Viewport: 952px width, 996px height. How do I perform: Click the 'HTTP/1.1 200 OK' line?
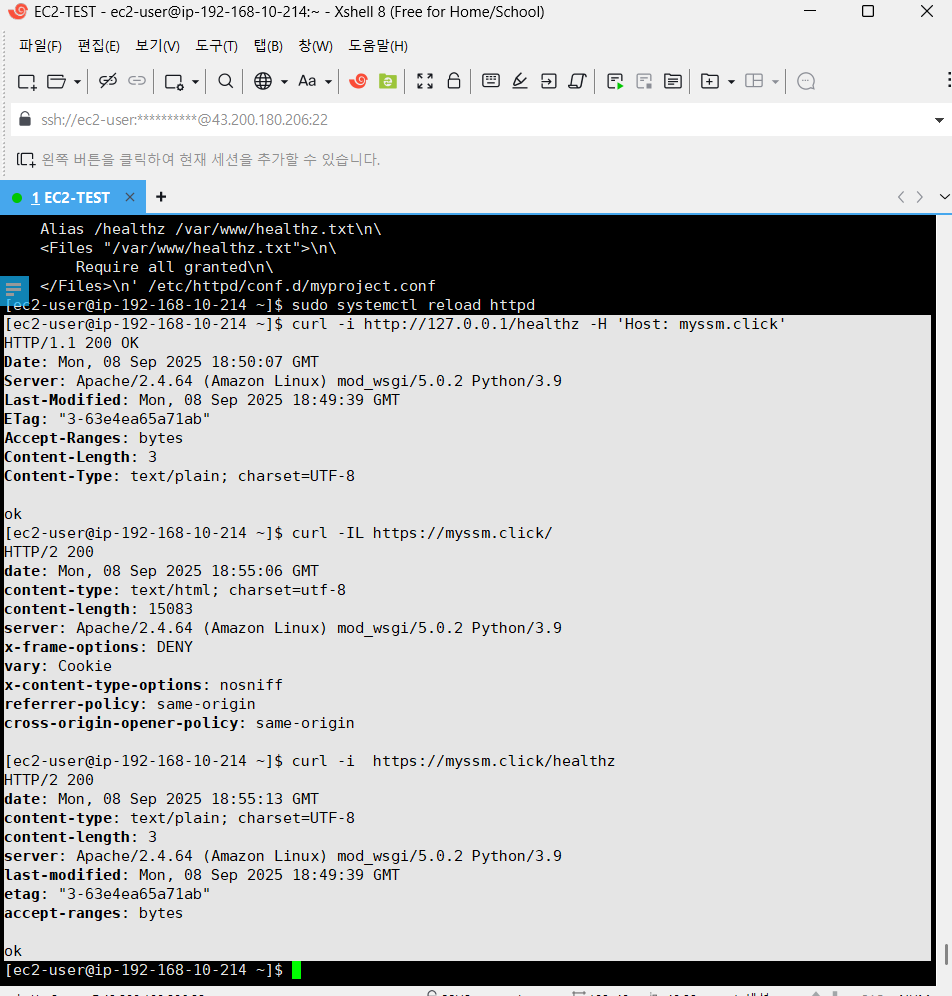(x=71, y=343)
